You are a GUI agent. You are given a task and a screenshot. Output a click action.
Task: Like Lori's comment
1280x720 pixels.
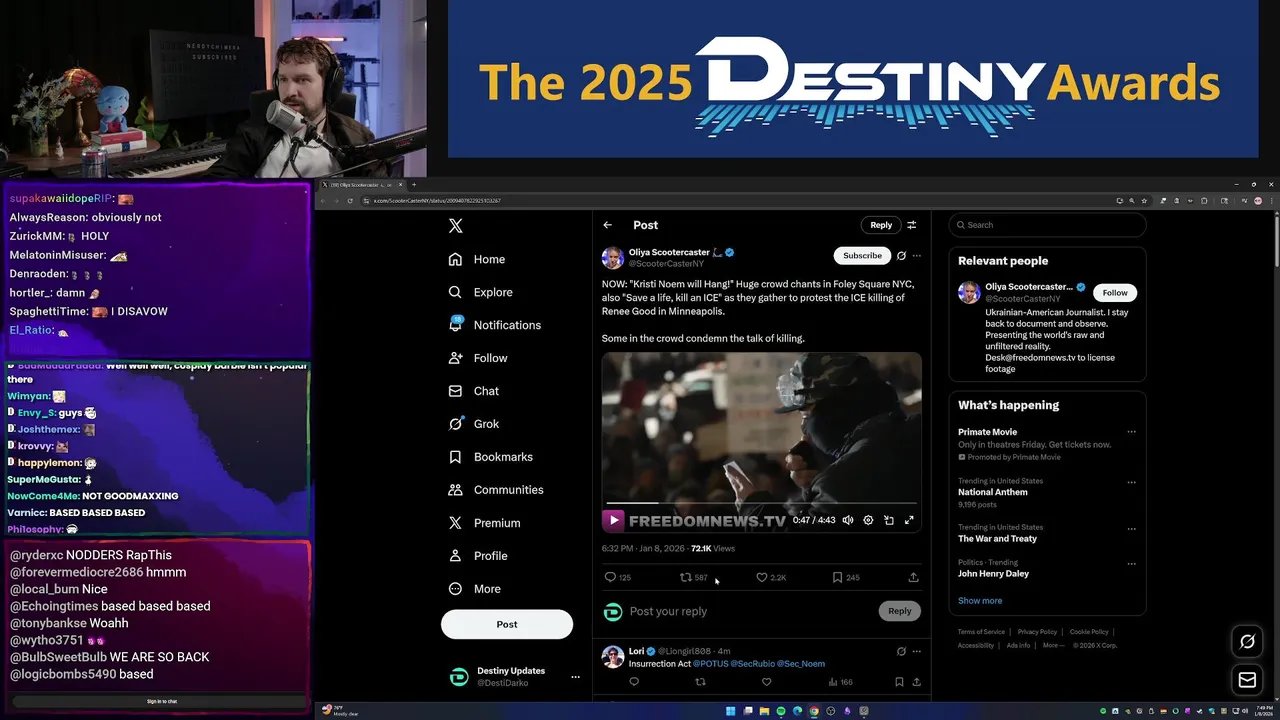766,682
